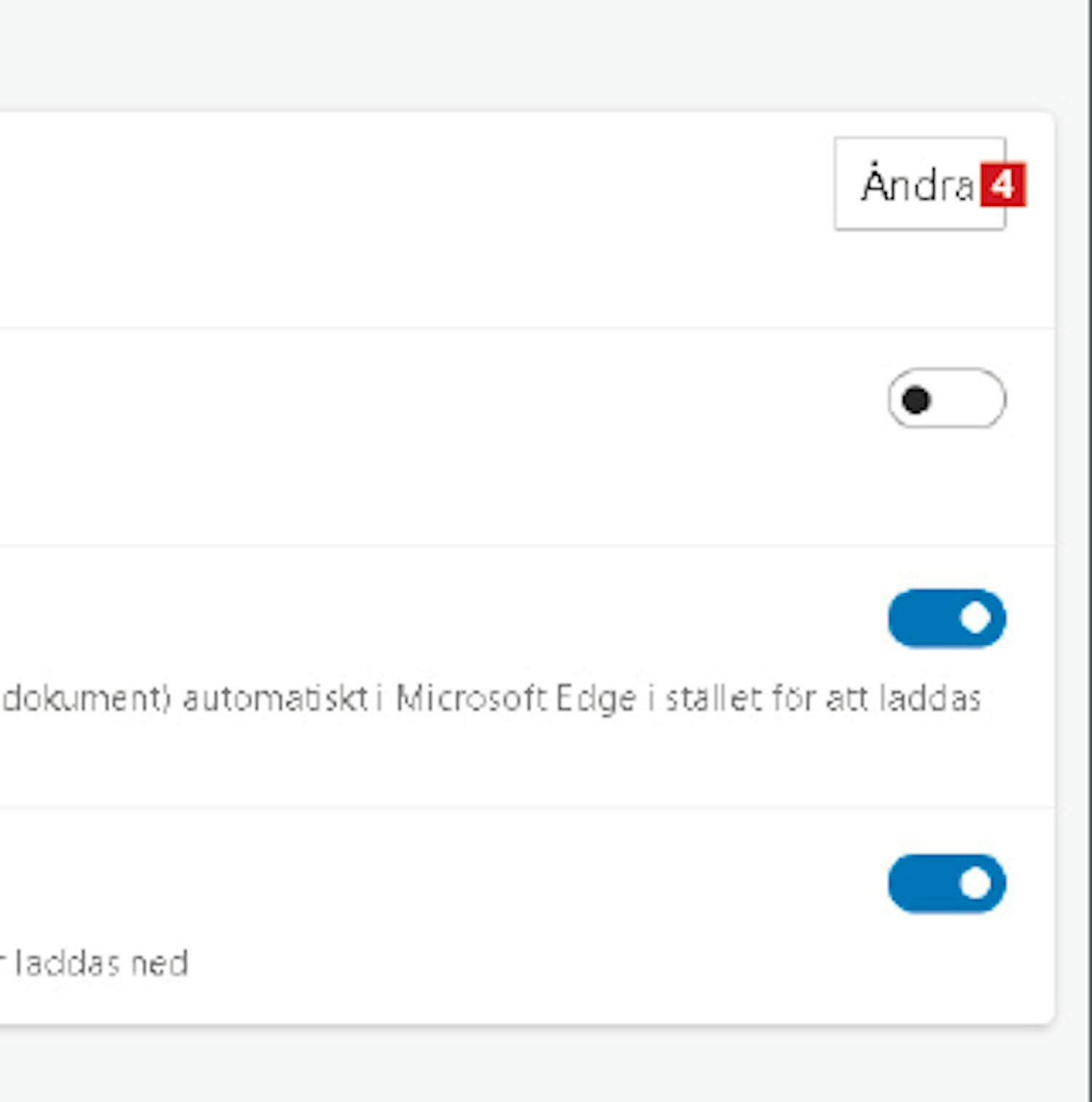Click the black knob of the off toggle
The height and width of the screenshot is (1102, 1092).
(916, 400)
